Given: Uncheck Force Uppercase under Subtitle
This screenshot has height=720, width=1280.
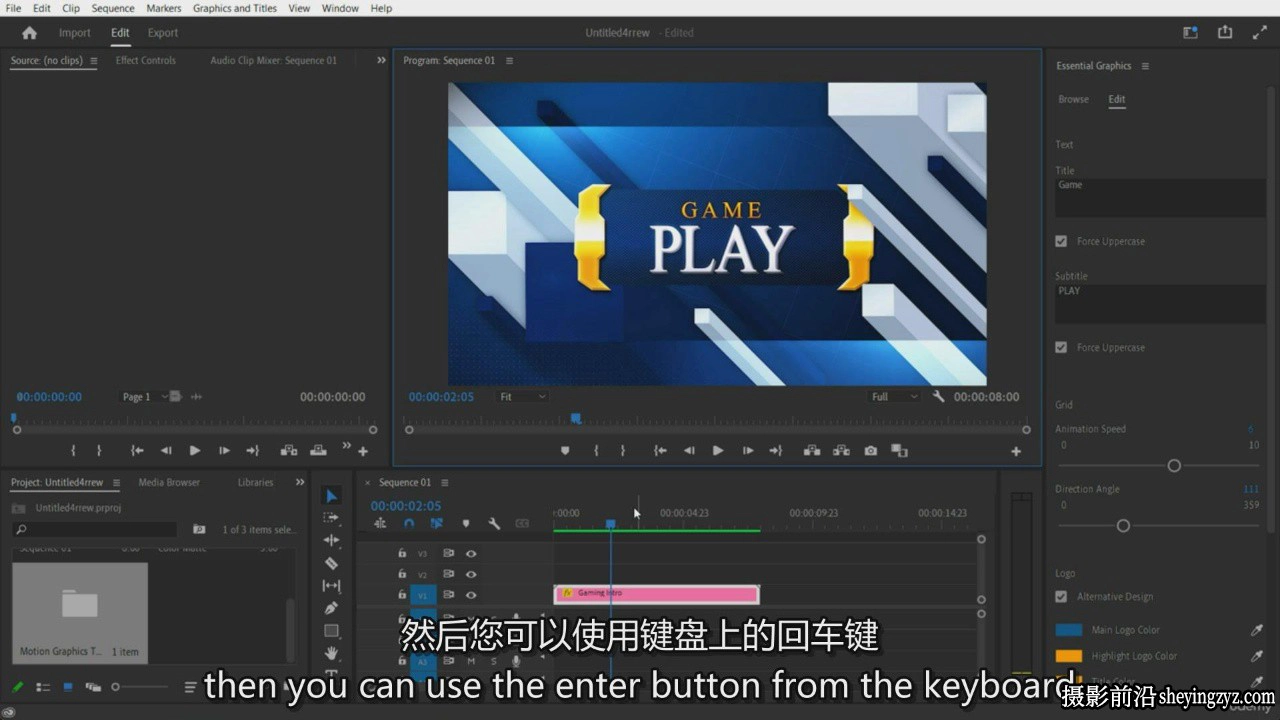Looking at the screenshot, I should click(1061, 347).
